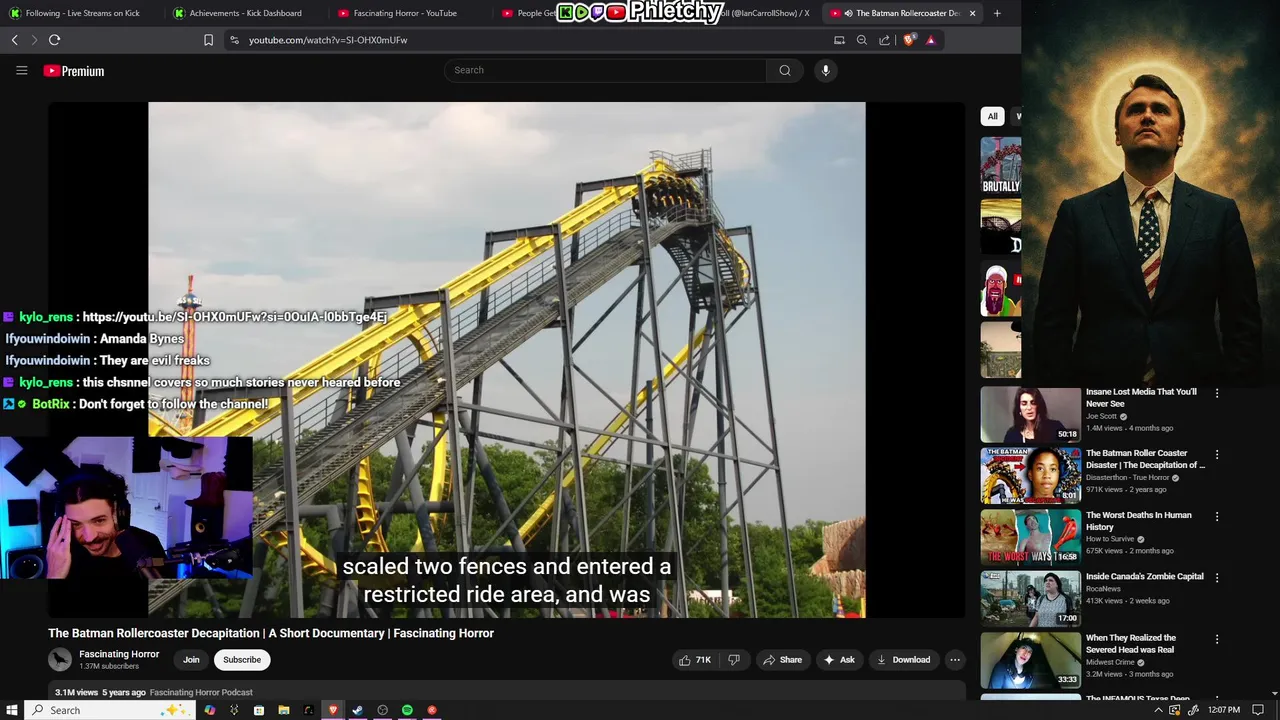Open Spotify from the taskbar
Image resolution: width=1280 pixels, height=720 pixels.
pos(407,710)
